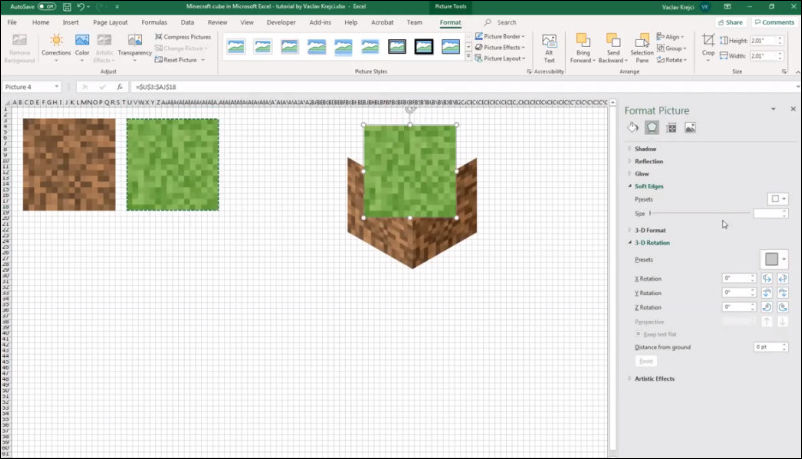The image size is (802, 459).
Task: Open the File menu
Action: [12, 23]
